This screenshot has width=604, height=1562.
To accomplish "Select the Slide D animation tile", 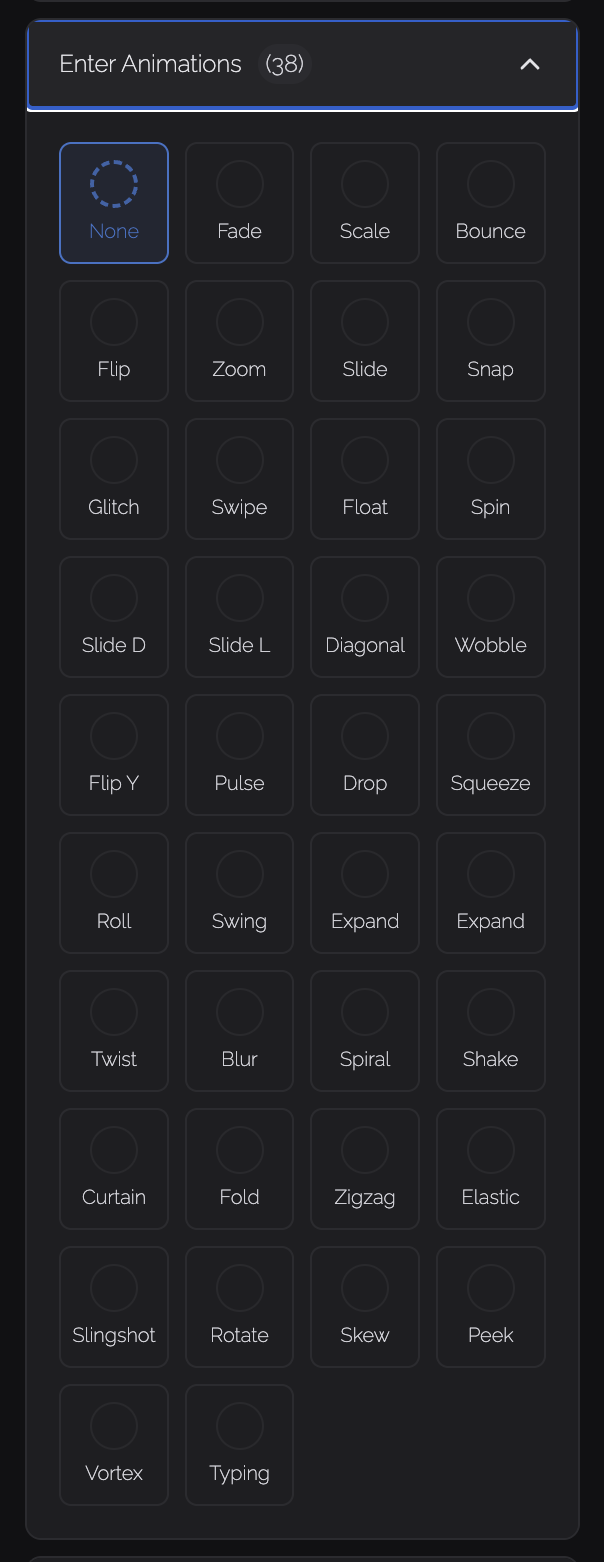I will [114, 617].
